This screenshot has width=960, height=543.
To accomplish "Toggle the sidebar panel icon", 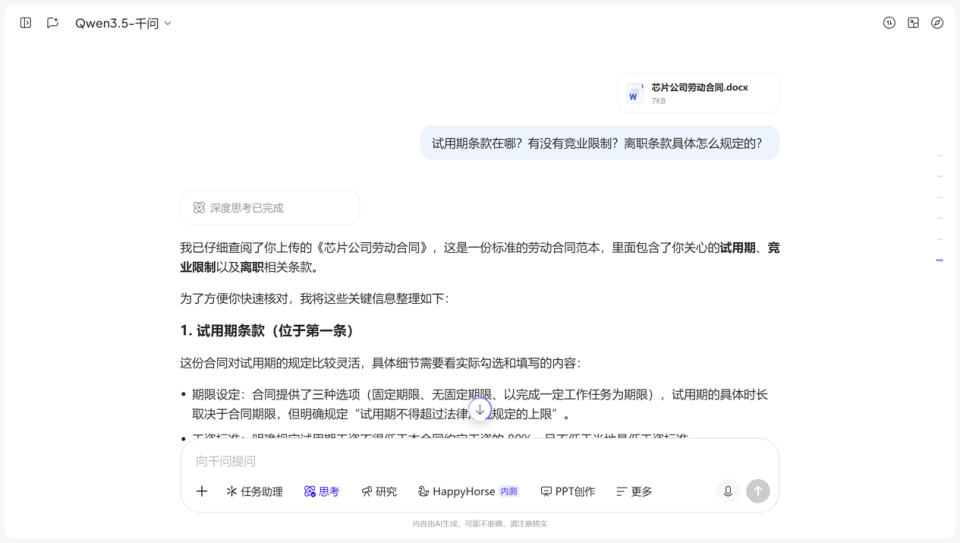I will 26,23.
